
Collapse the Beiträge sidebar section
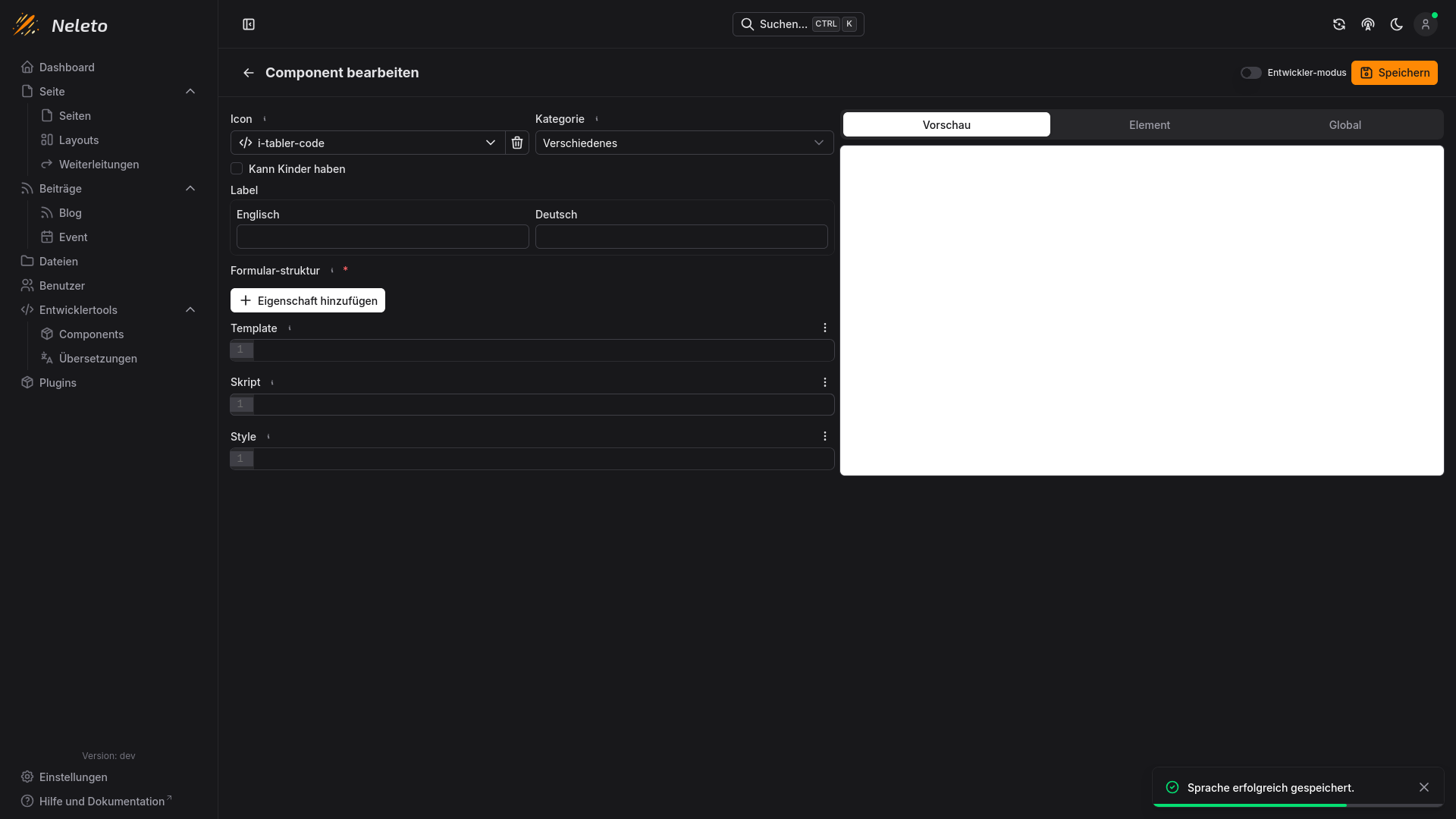point(190,188)
